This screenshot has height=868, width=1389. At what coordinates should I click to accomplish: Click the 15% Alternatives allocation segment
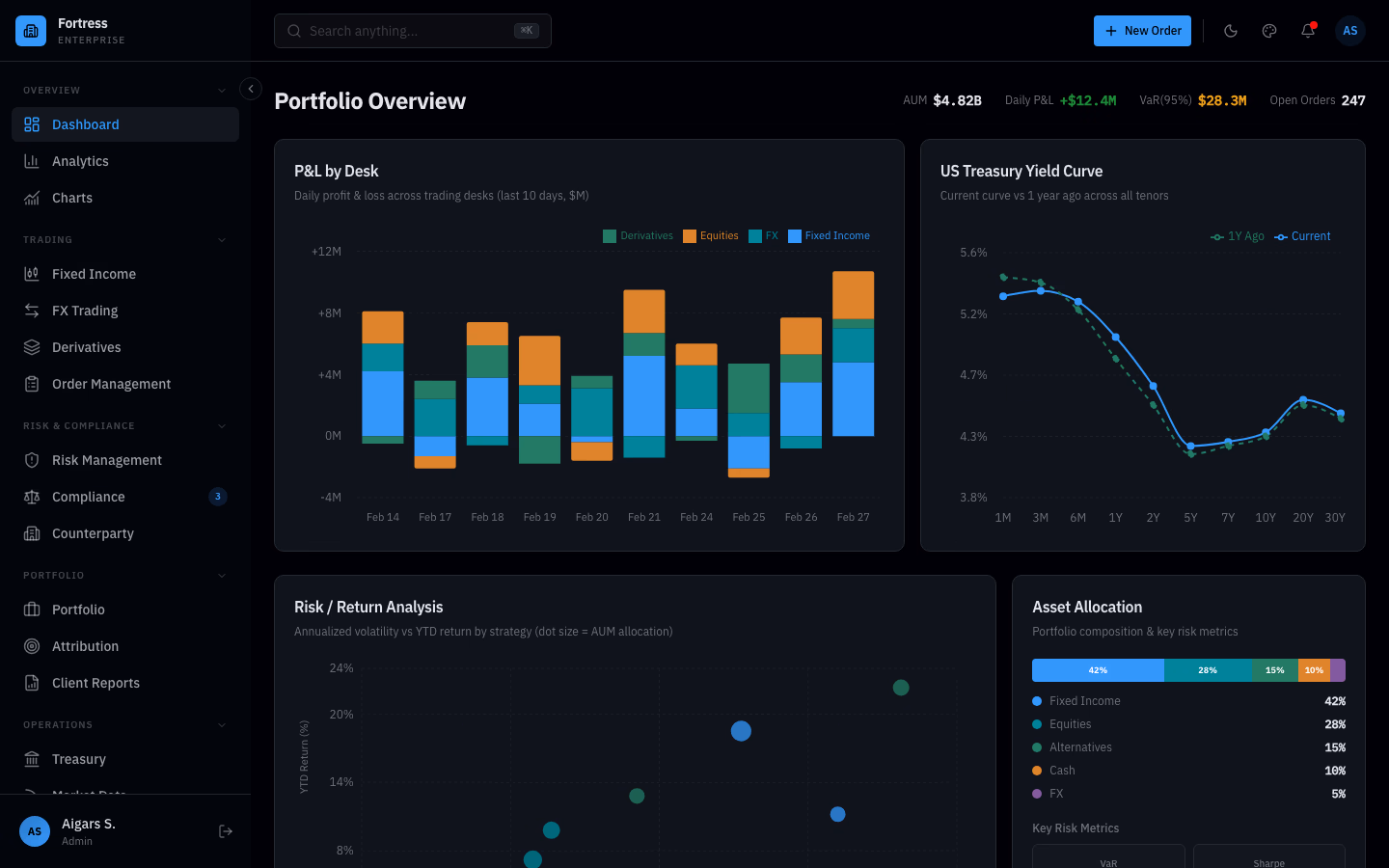point(1275,670)
